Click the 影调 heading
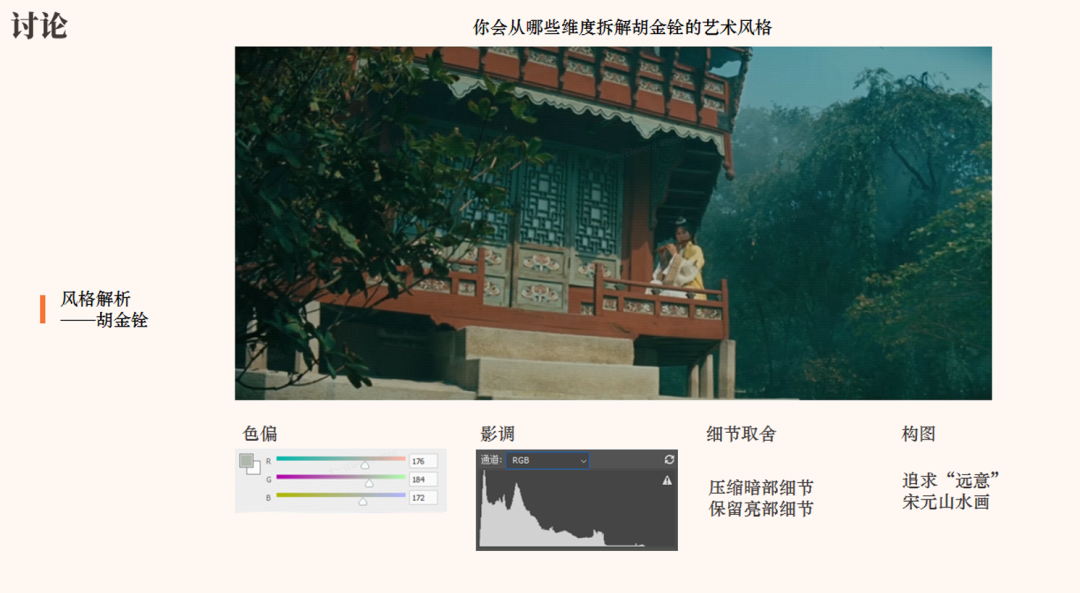The image size is (1080, 593). 497,434
